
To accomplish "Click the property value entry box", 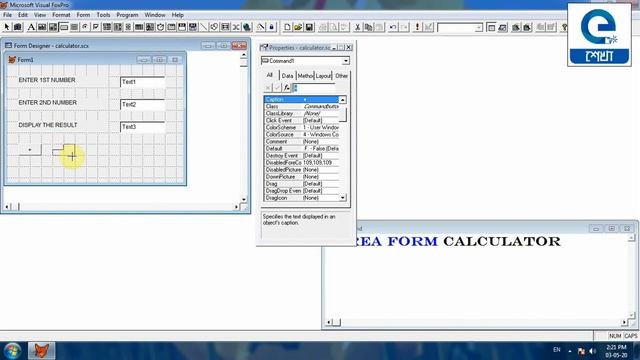I will tap(313, 87).
